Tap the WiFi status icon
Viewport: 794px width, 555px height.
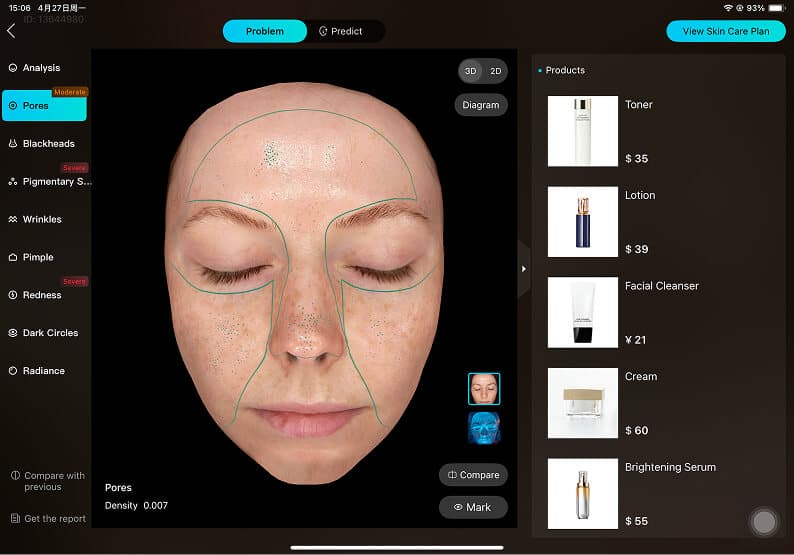pos(728,8)
